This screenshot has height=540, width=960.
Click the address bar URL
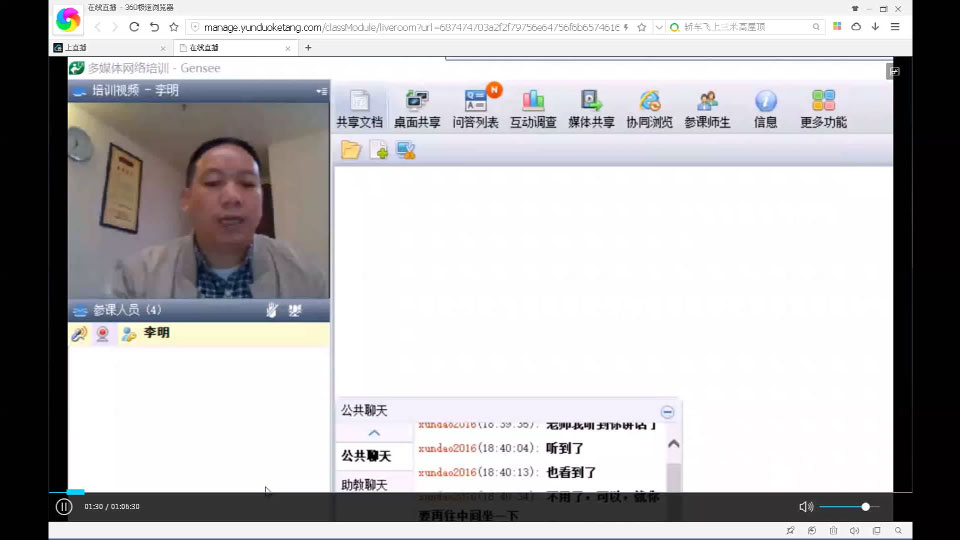[411, 27]
